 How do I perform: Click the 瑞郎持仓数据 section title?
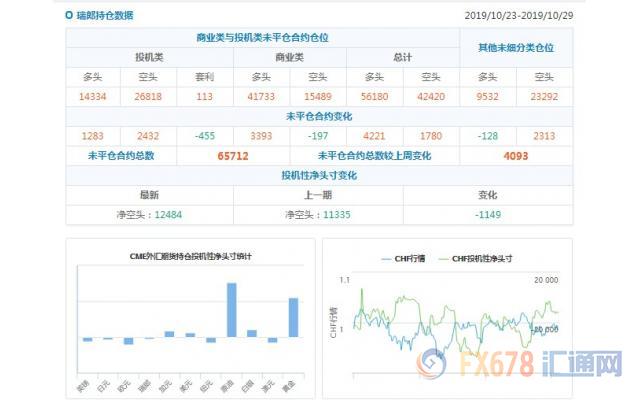(x=105, y=16)
